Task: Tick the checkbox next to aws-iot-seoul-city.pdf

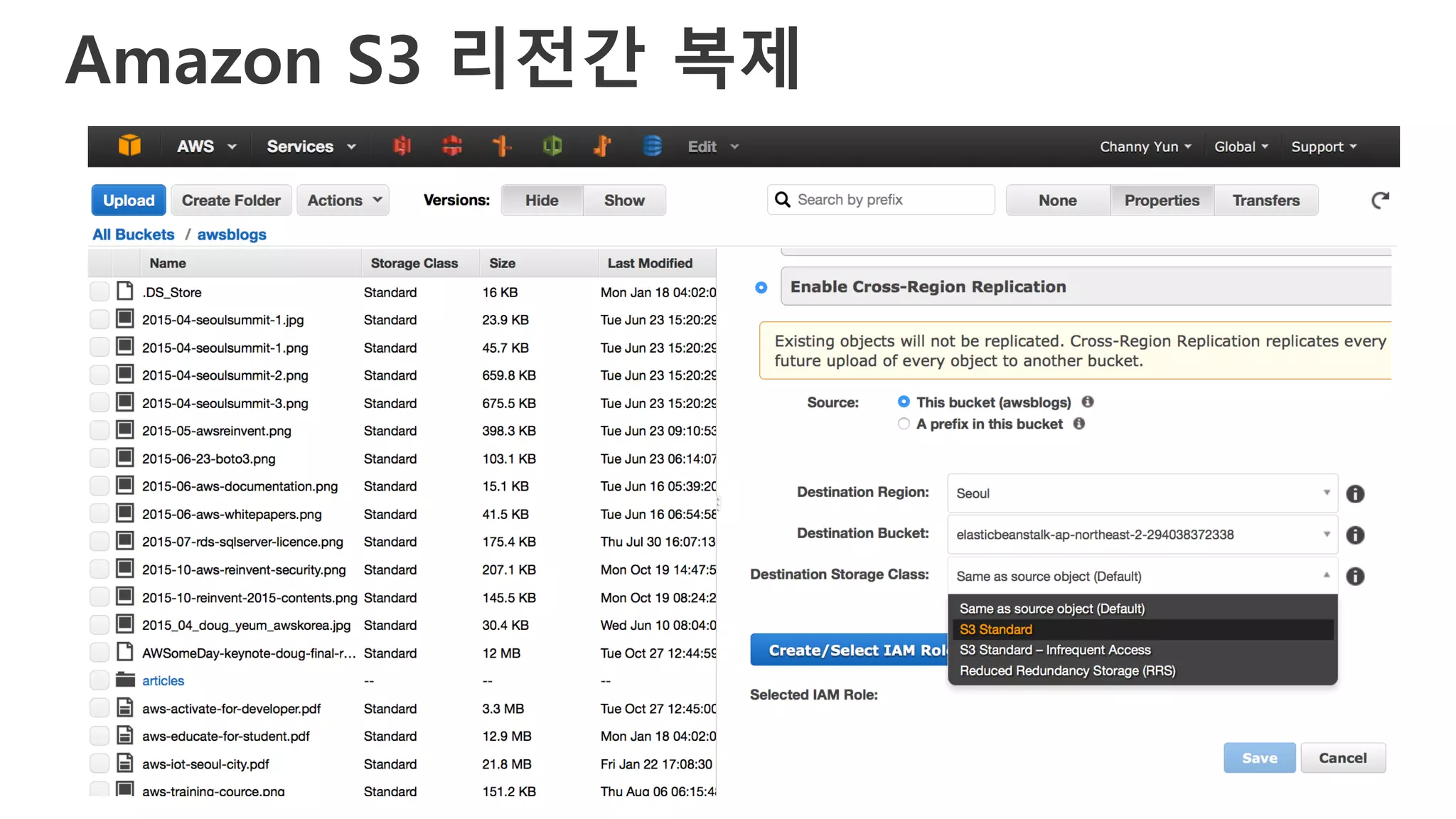Action: [x=100, y=764]
